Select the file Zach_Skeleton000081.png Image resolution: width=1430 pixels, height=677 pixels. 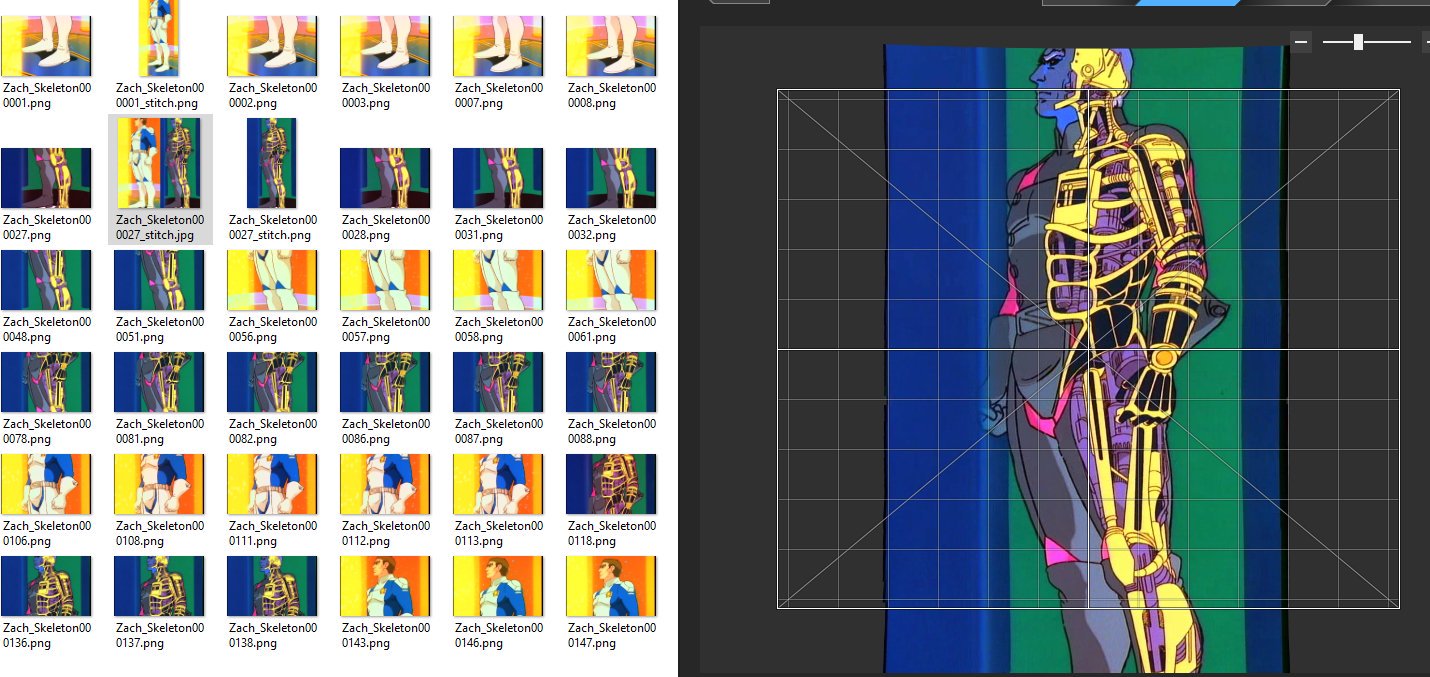[x=160, y=399]
